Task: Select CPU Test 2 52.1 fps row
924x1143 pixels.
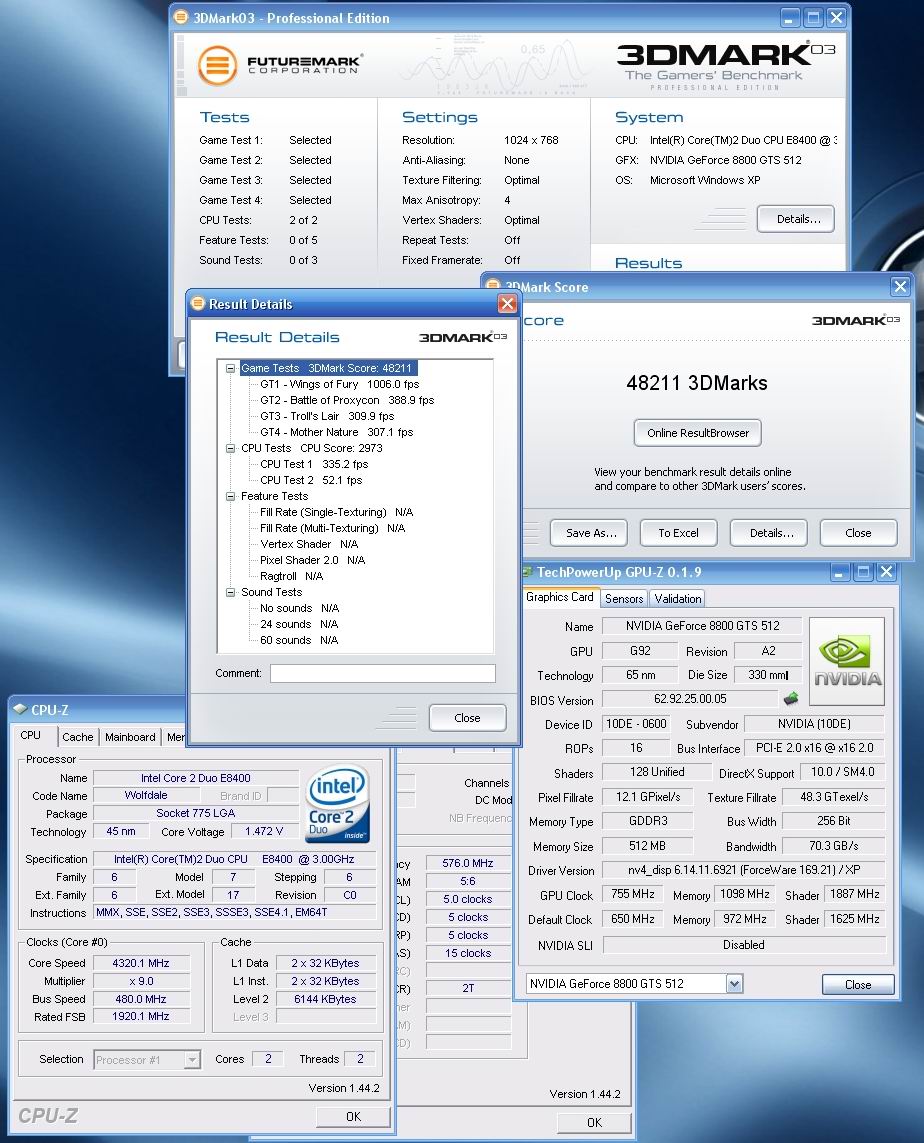Action: click(311, 480)
